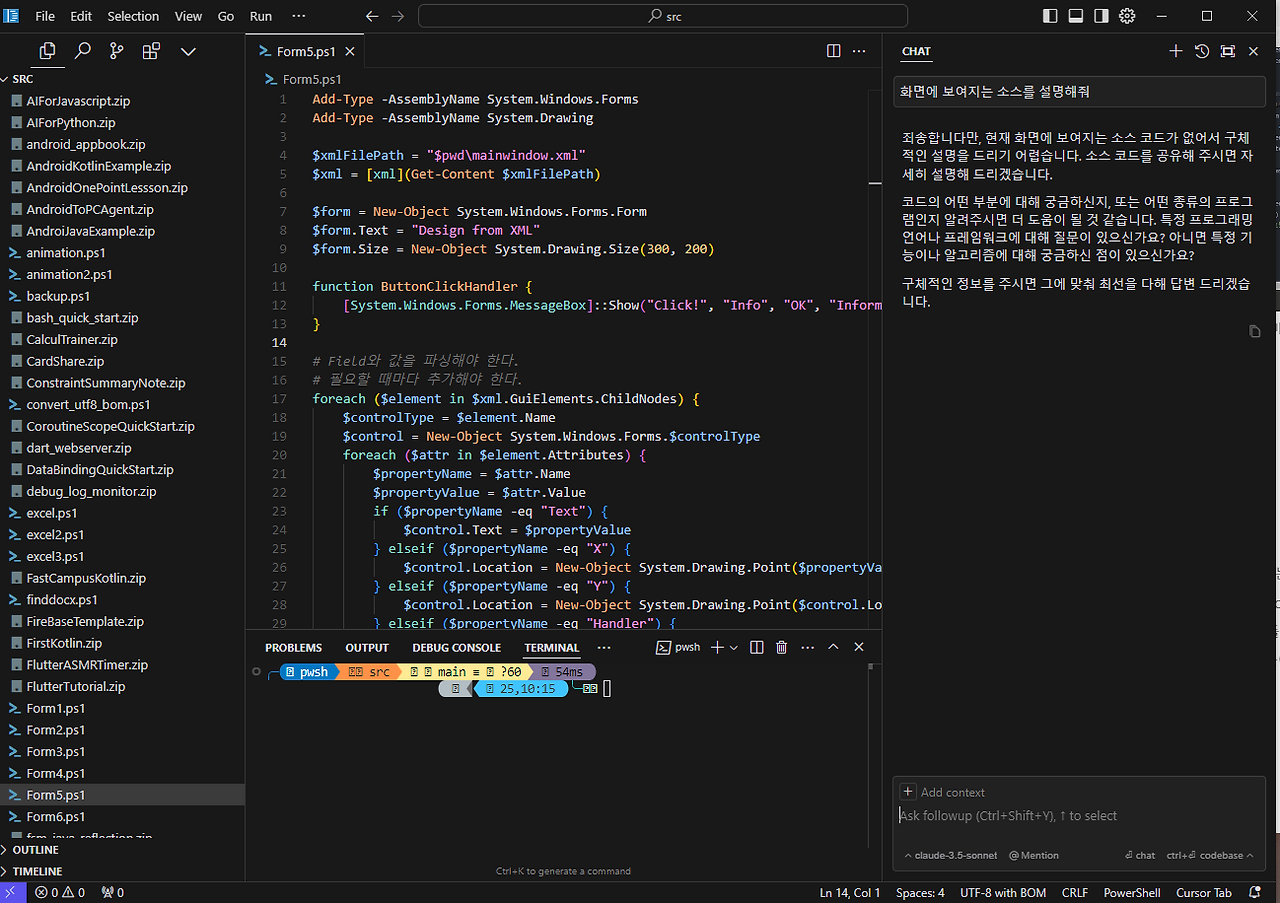
Task: Start a new chat with plus icon
Action: 1176,51
